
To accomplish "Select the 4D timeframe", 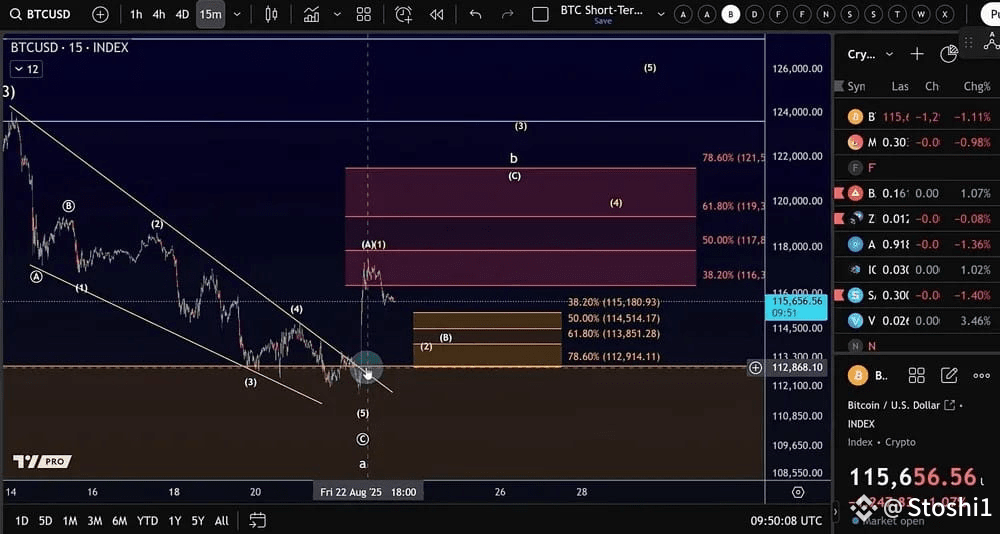I will tap(182, 14).
